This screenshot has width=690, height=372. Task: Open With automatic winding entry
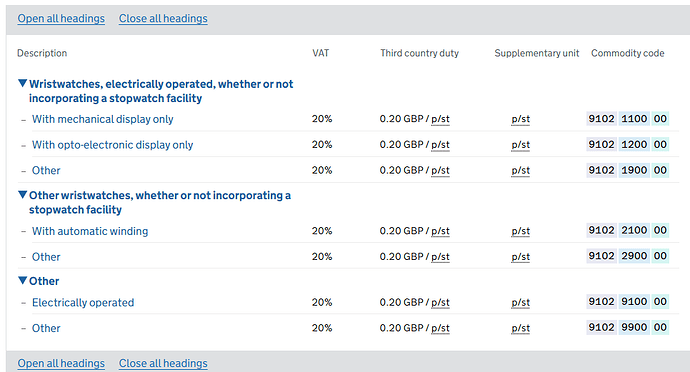click(90, 231)
